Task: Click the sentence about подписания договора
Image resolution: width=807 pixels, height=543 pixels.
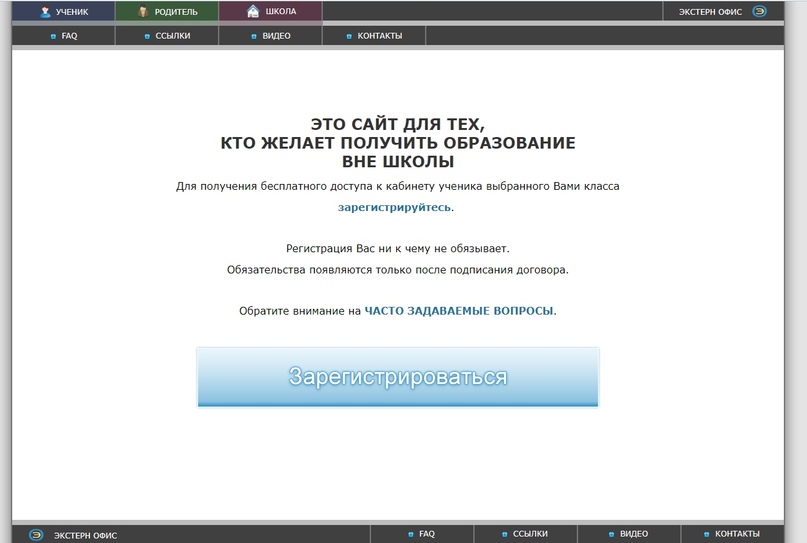Action: point(398,270)
